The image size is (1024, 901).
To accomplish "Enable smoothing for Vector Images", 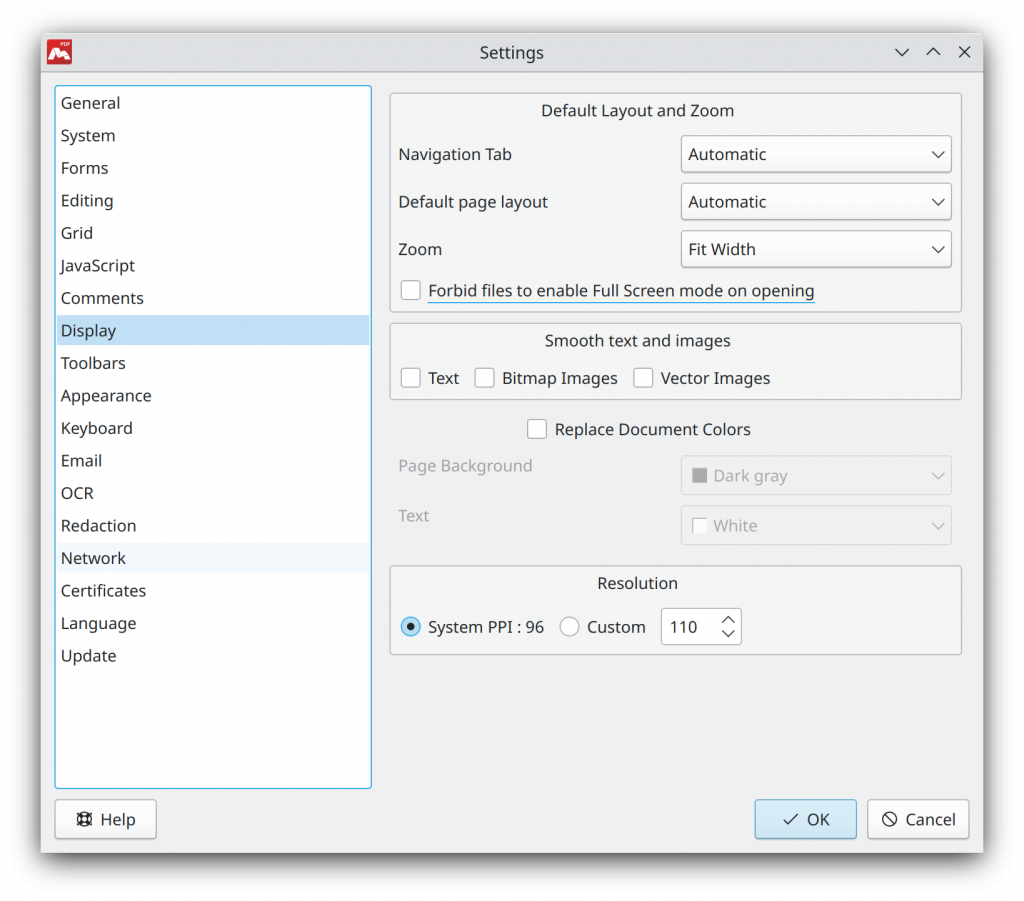I will click(643, 377).
